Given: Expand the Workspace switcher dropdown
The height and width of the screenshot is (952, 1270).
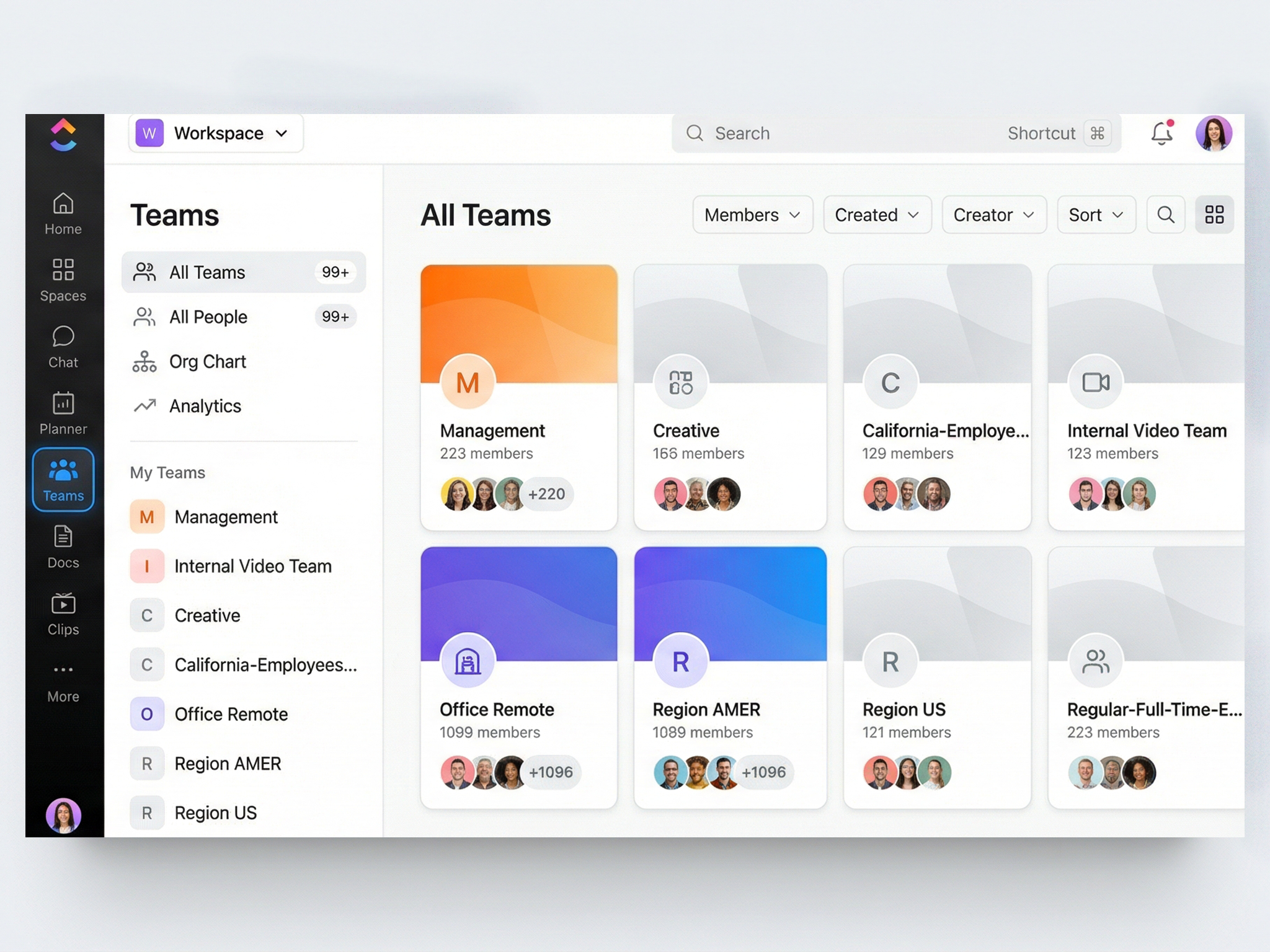Looking at the screenshot, I should [x=216, y=133].
